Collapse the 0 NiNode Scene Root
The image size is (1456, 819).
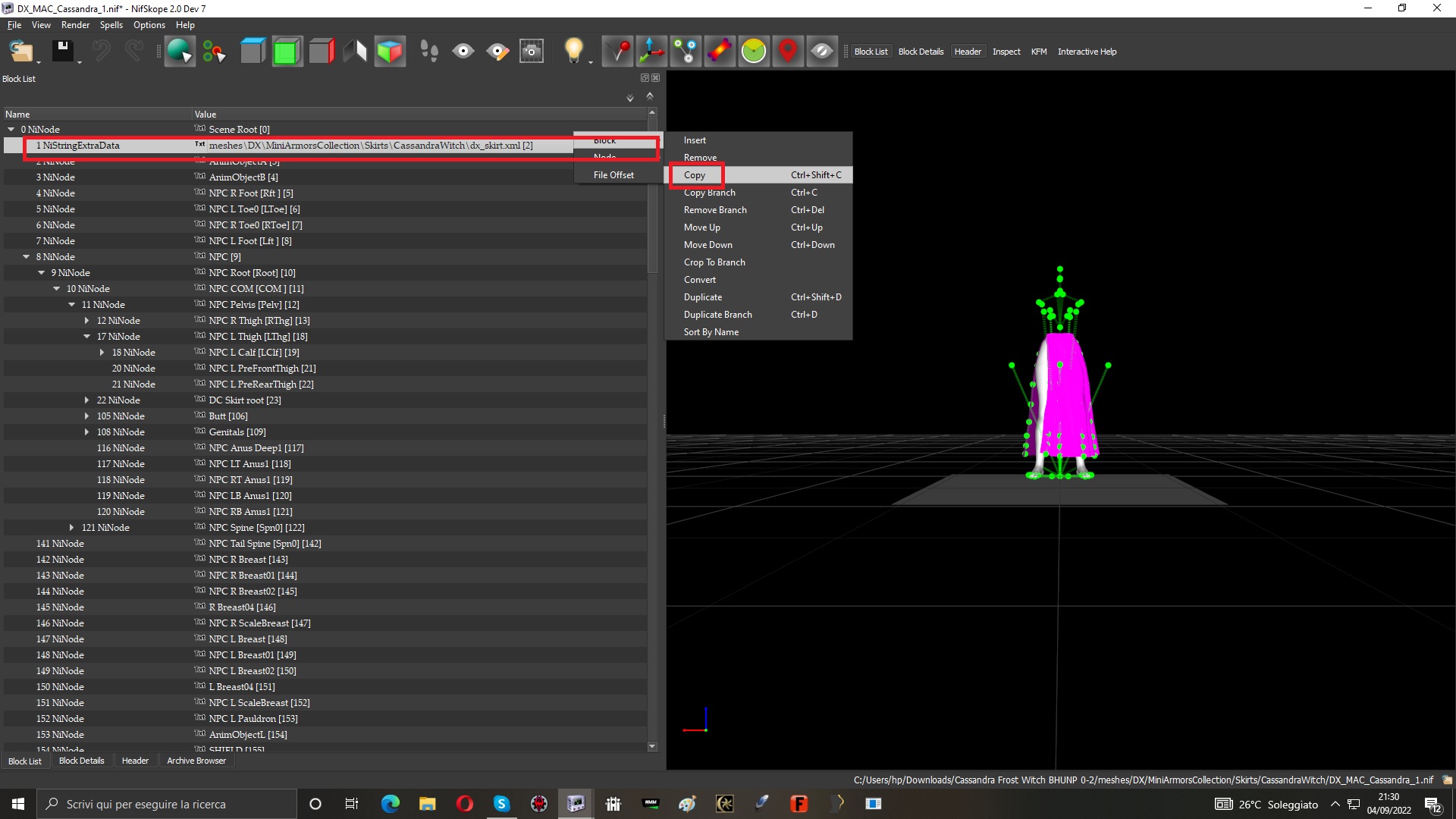11,130
